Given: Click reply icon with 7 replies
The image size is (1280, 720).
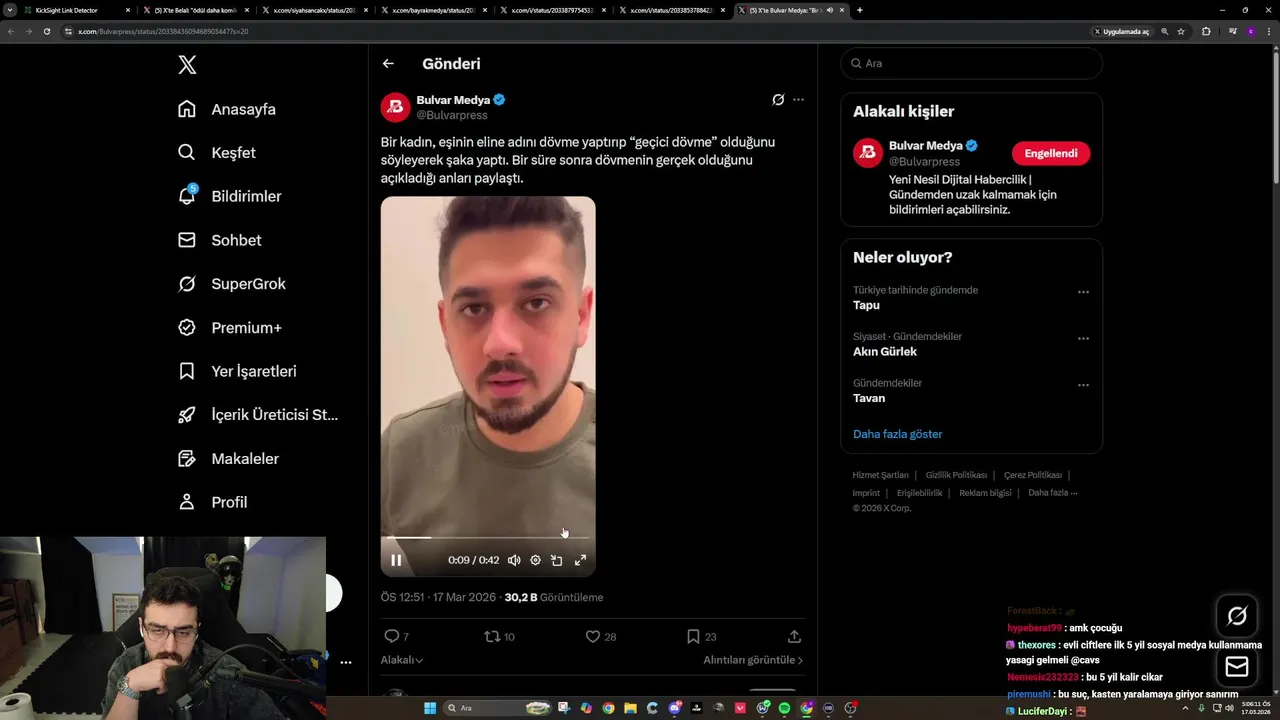Looking at the screenshot, I should point(392,636).
